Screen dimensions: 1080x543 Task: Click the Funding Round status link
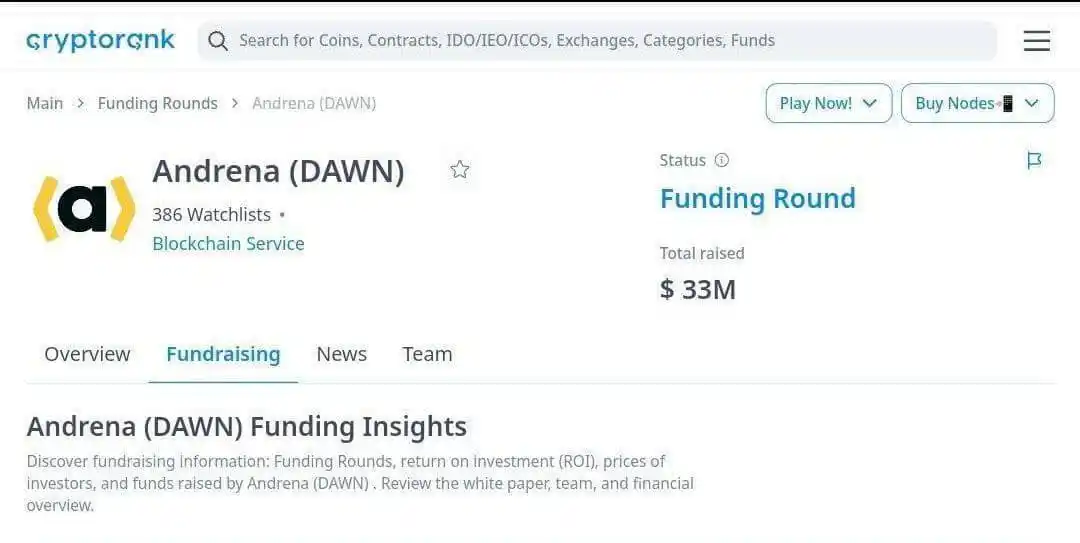click(x=758, y=198)
